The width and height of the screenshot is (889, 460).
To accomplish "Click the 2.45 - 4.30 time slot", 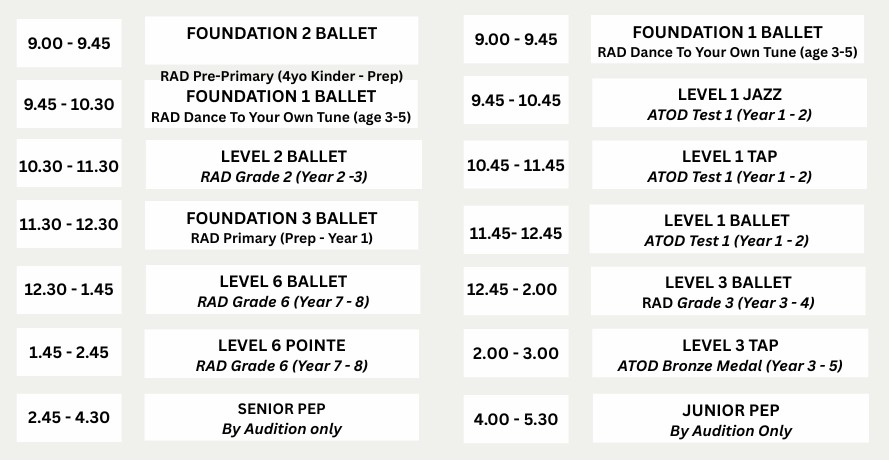I will click(68, 418).
